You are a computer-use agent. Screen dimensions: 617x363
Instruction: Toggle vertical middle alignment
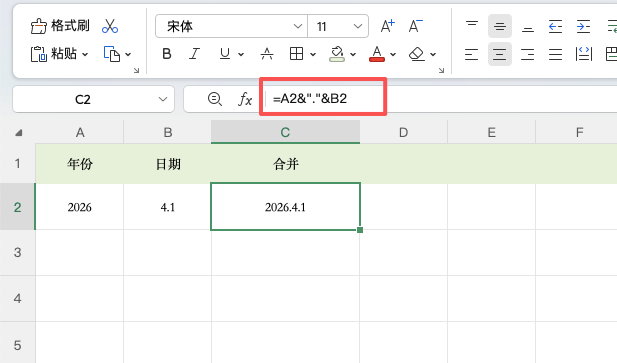(x=500, y=26)
